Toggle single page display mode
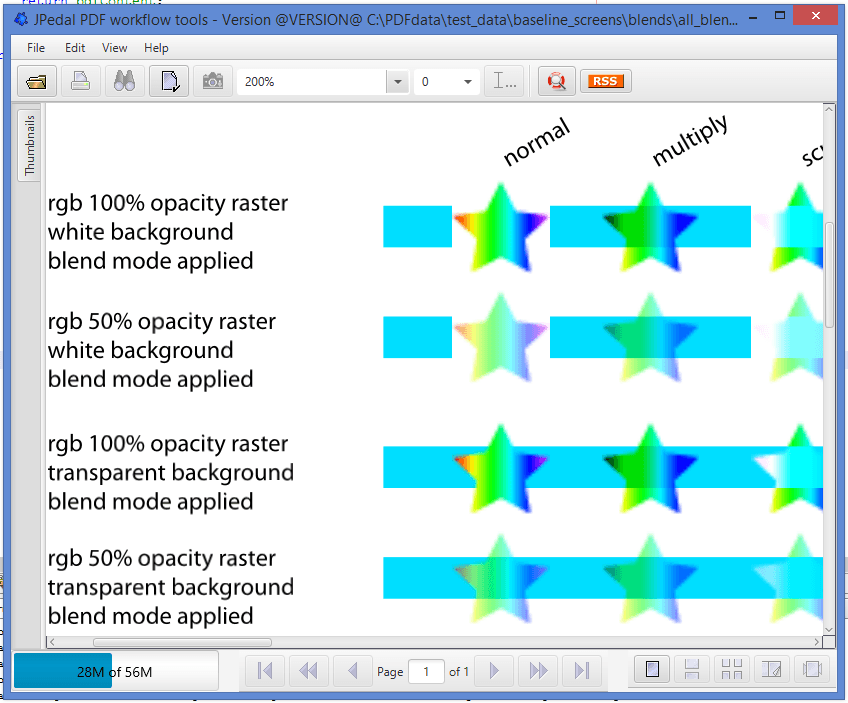 [x=652, y=670]
